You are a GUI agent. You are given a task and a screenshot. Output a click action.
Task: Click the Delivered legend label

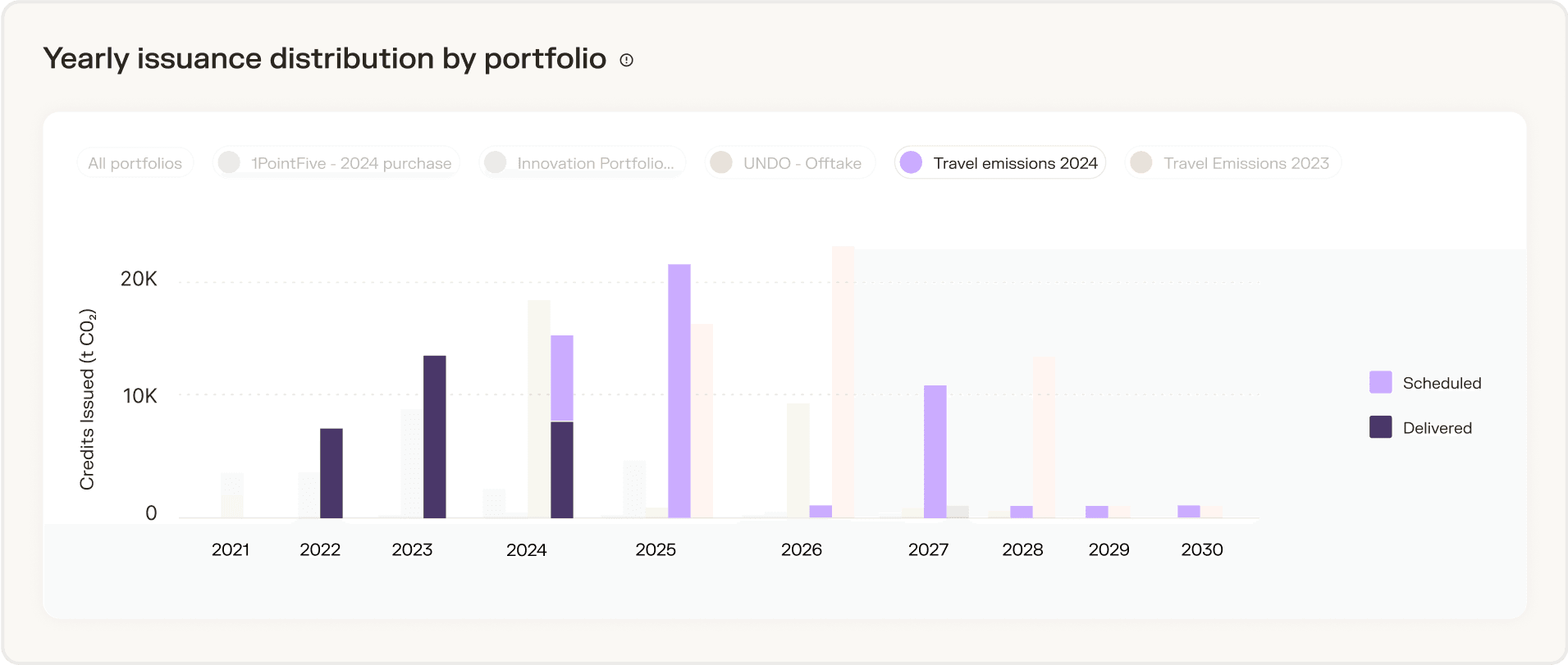(1437, 428)
